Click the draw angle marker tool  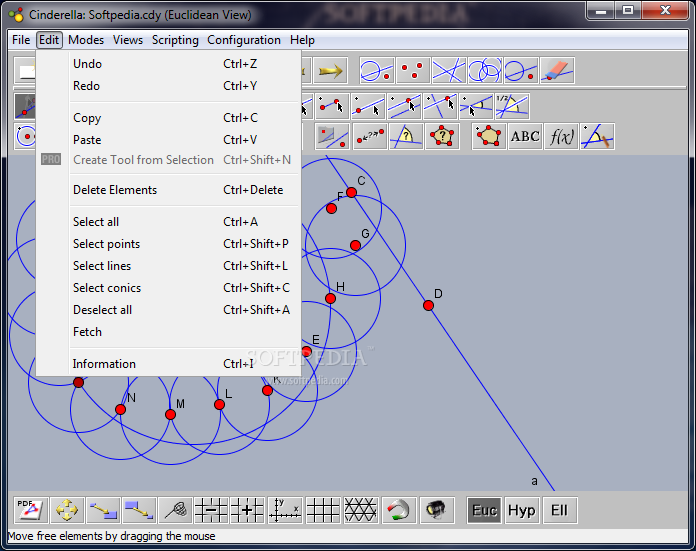coord(597,136)
